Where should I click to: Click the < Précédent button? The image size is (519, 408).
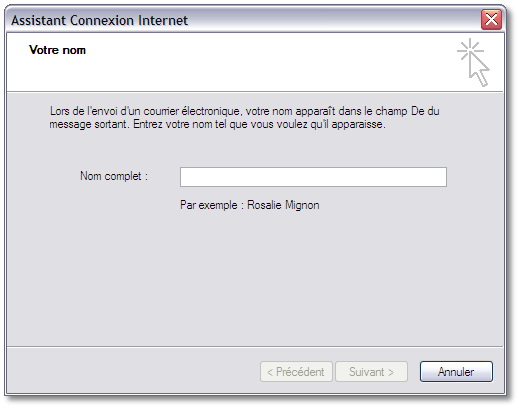pyautogui.click(x=296, y=371)
